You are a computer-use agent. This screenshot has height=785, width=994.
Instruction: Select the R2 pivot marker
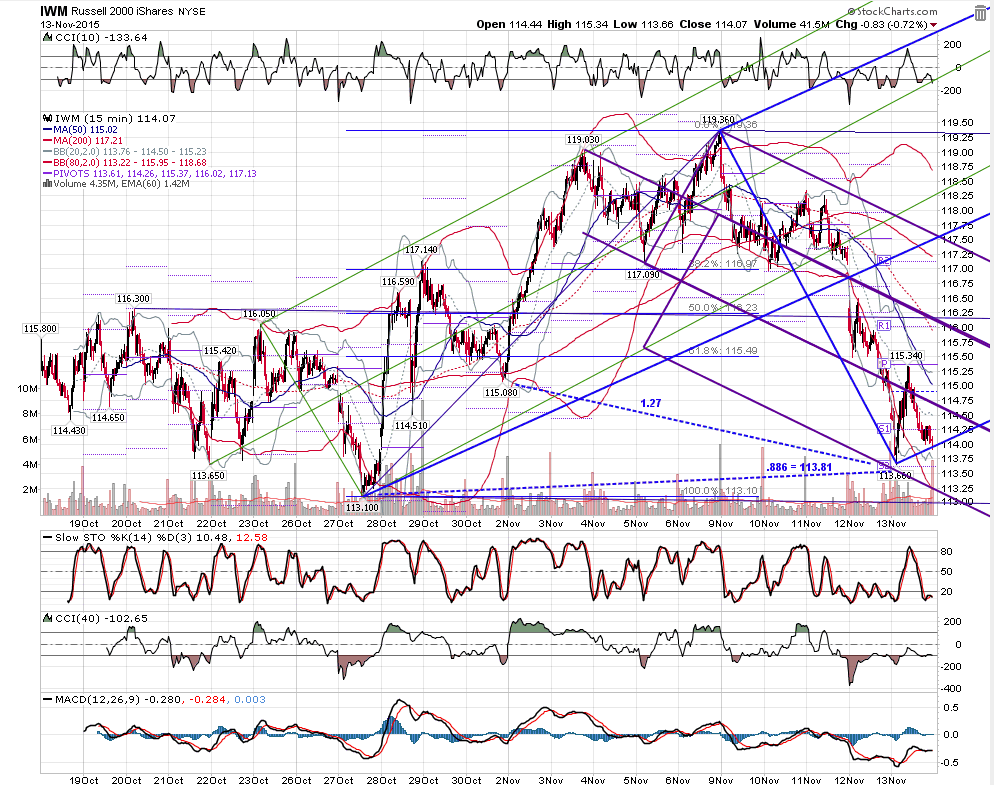point(884,260)
